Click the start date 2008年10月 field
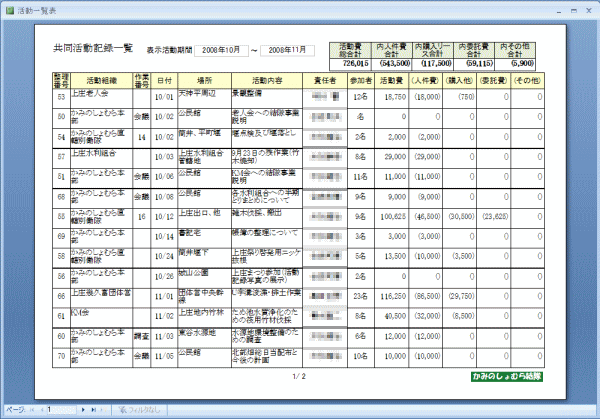This screenshot has height=419, width=600. click(x=221, y=49)
